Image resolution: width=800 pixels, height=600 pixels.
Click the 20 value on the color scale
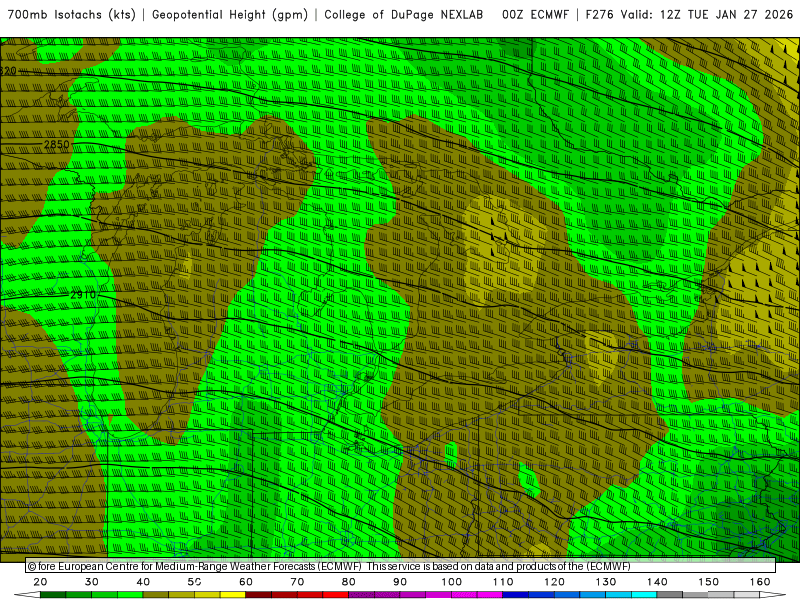coord(40,582)
